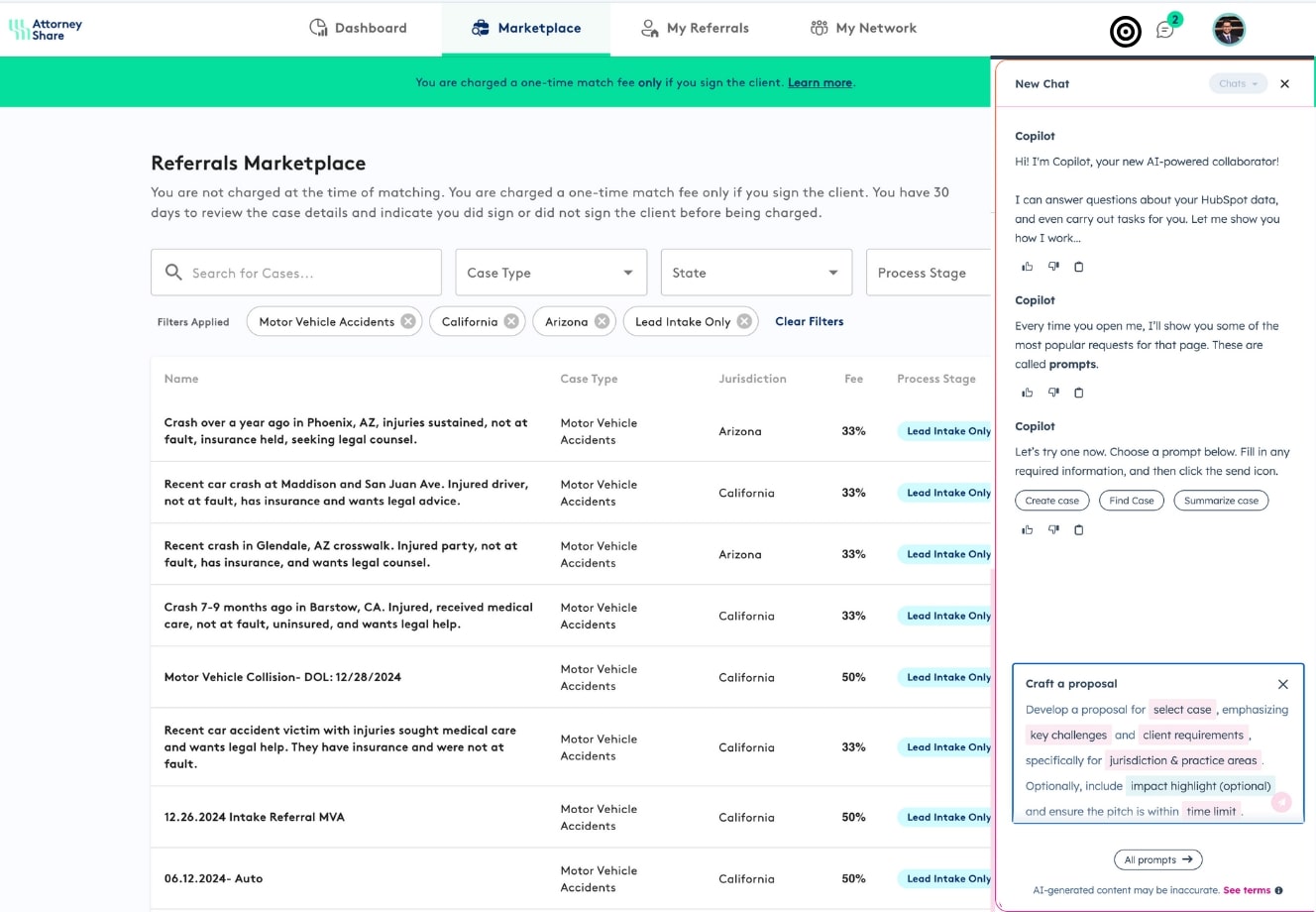This screenshot has height=912, width=1316.
Task: Click the Search for Cases input field
Action: (x=295, y=273)
